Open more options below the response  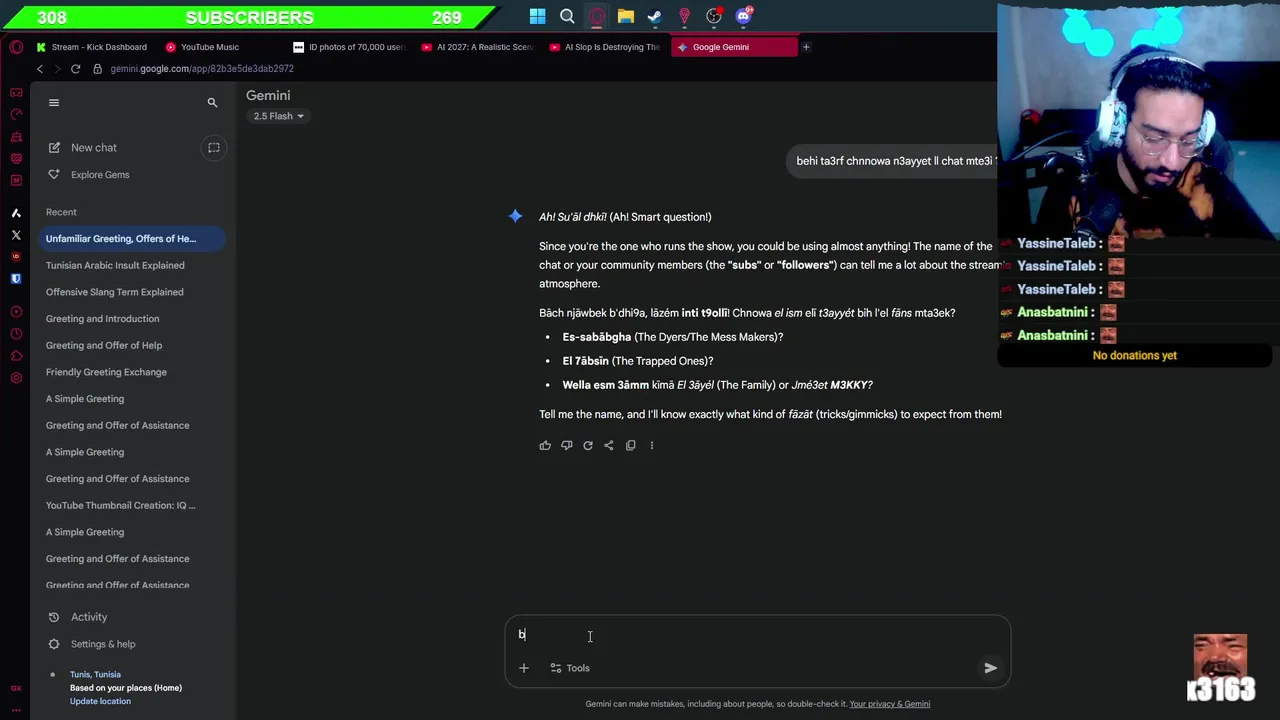pyautogui.click(x=652, y=445)
